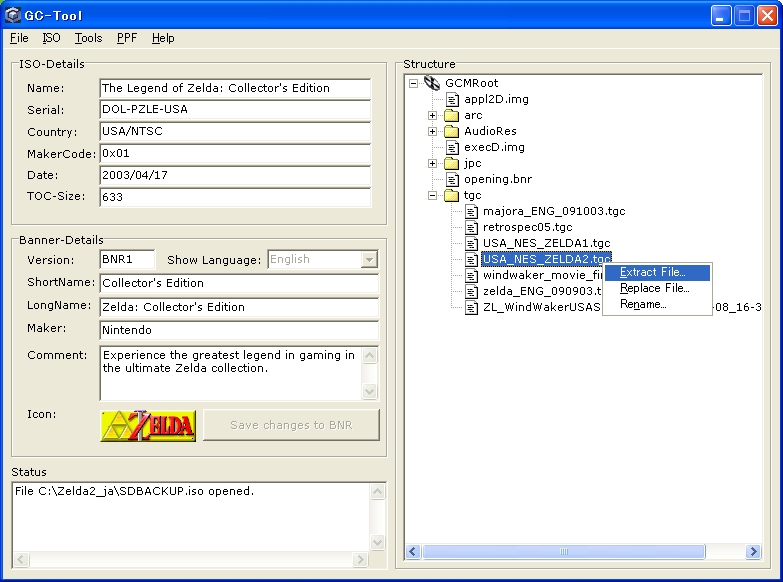Click the Version field BNR1

point(127,259)
